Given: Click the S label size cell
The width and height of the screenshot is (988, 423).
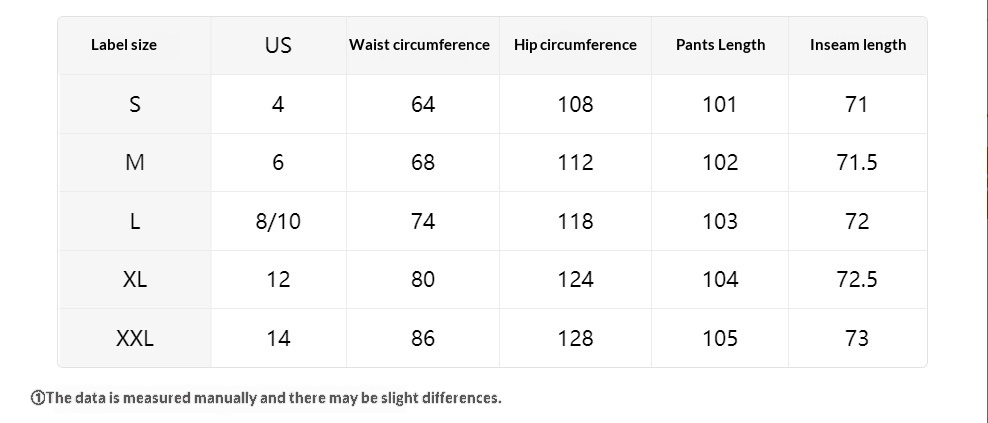Looking at the screenshot, I should (135, 104).
